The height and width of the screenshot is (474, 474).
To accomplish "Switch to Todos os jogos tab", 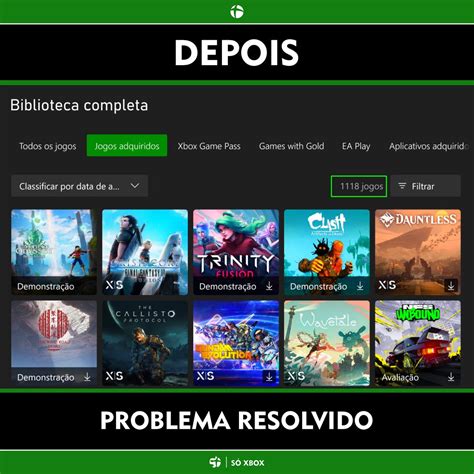I will point(48,146).
